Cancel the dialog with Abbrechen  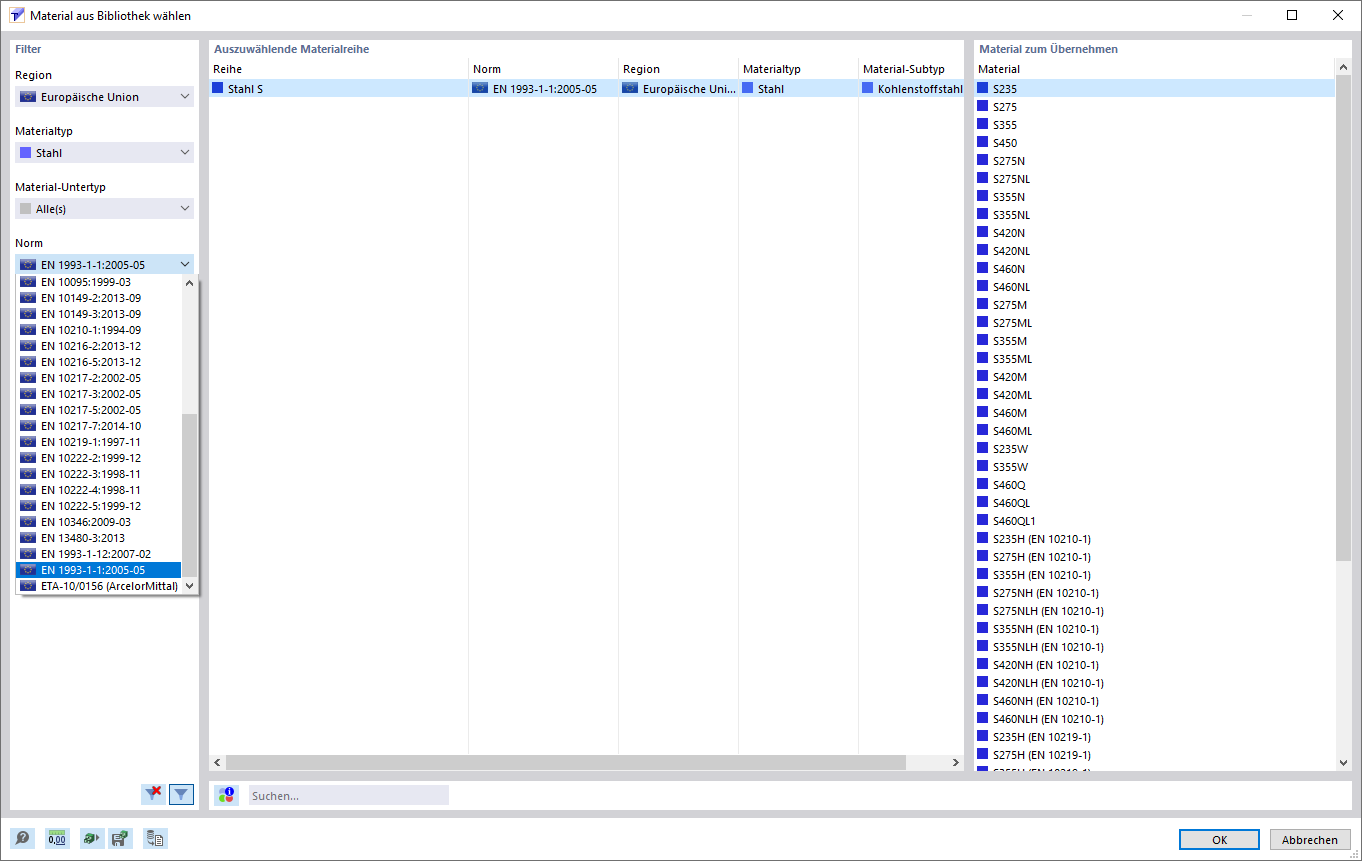tap(1310, 840)
